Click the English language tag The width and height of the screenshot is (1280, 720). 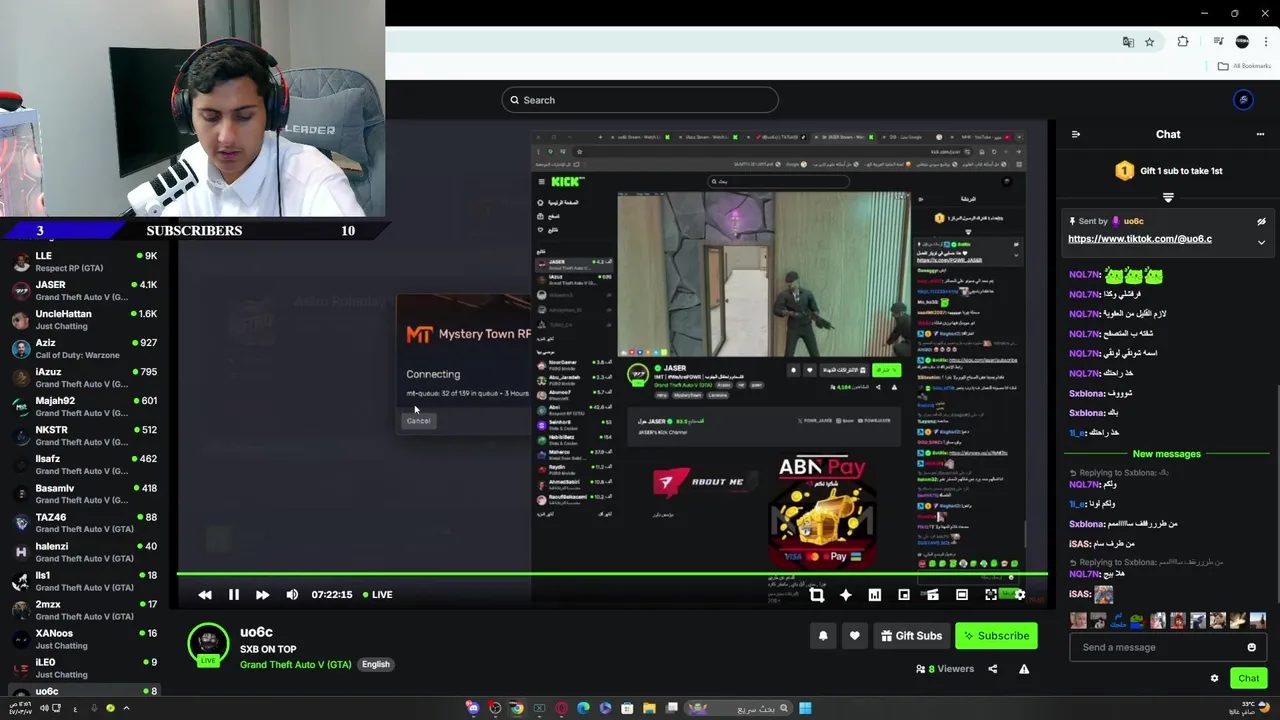tap(376, 664)
